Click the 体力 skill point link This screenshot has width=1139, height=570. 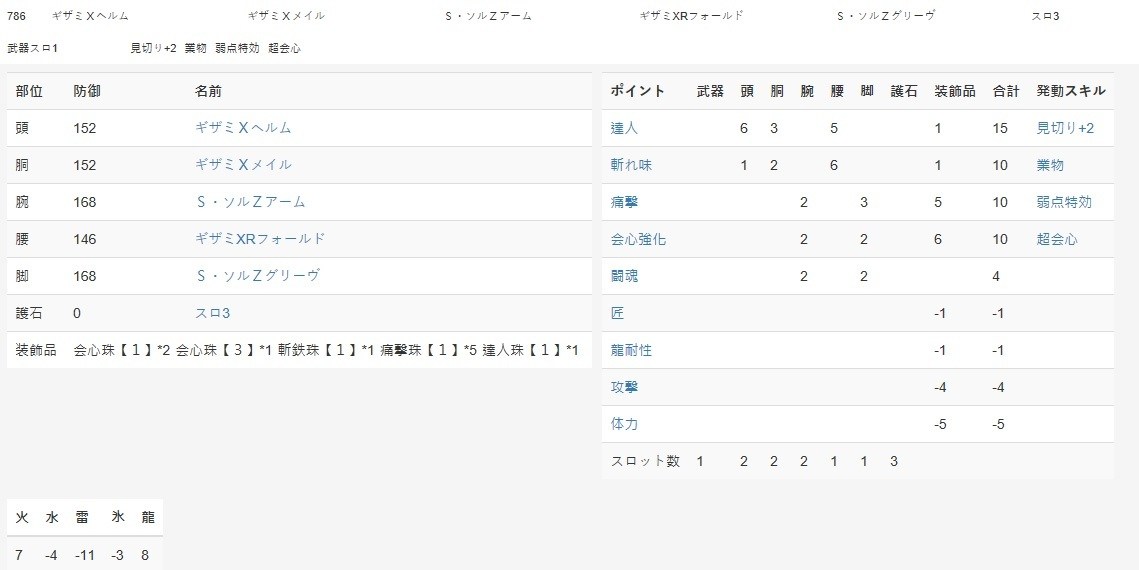pos(624,424)
